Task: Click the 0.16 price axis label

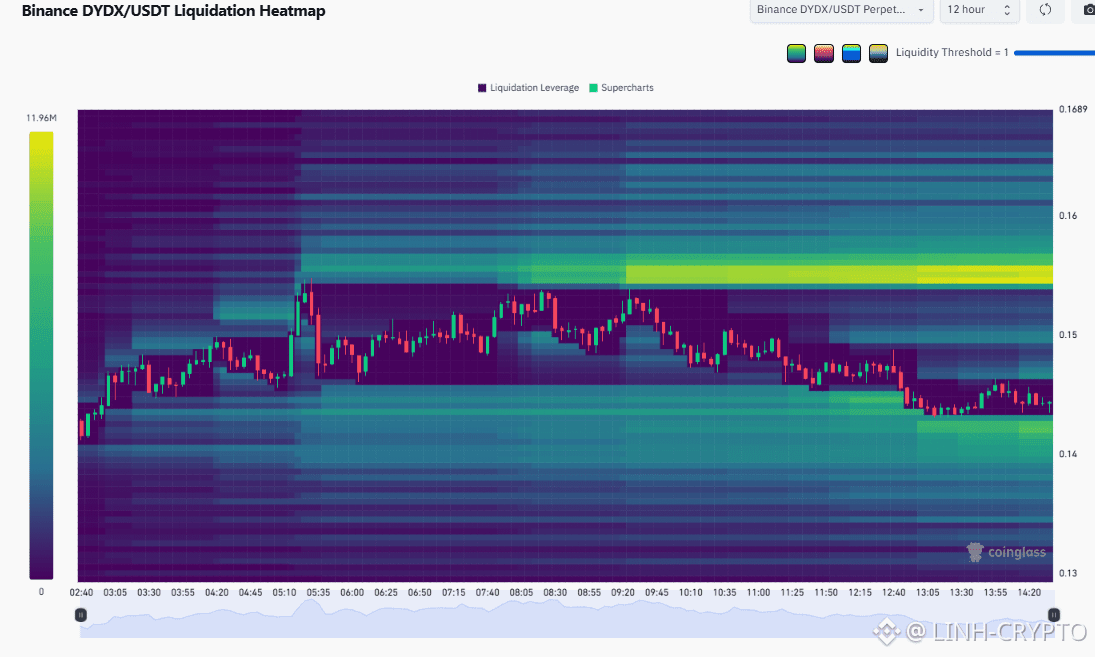Action: click(x=1068, y=216)
